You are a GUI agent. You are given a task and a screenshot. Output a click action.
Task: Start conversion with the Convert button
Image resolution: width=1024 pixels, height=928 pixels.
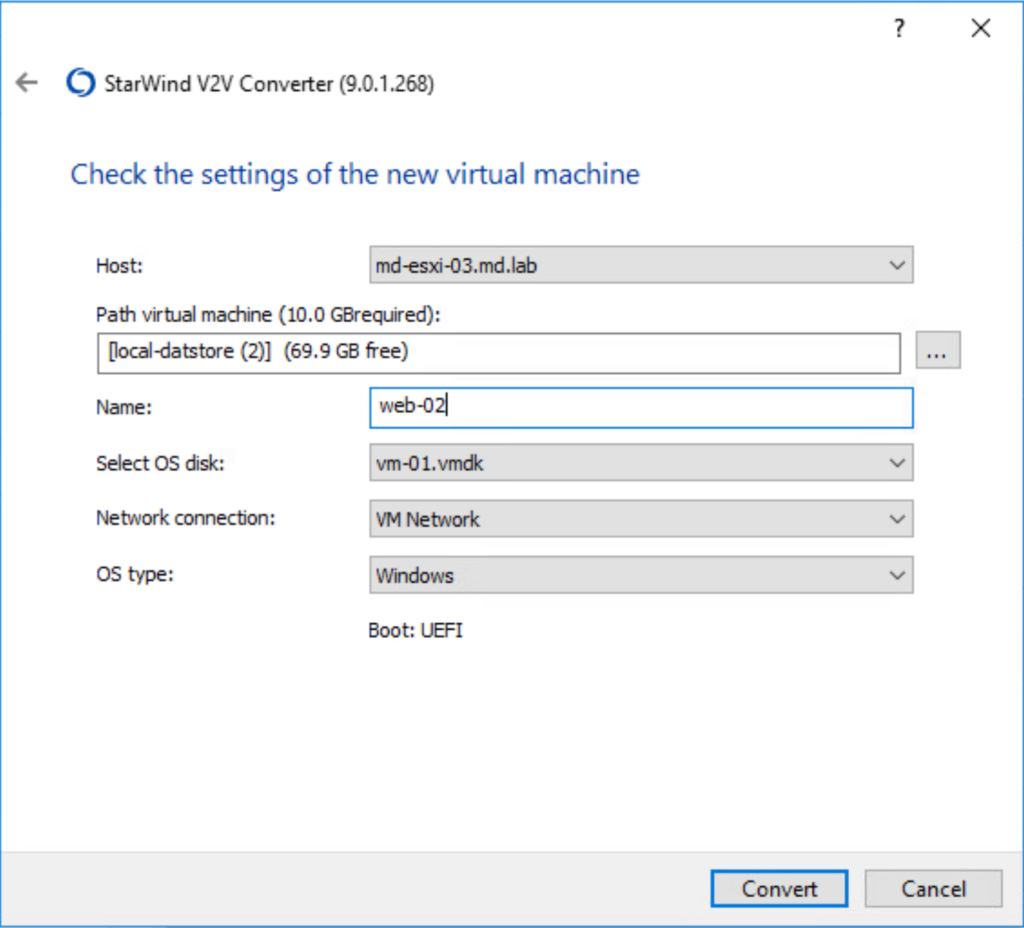click(x=779, y=889)
